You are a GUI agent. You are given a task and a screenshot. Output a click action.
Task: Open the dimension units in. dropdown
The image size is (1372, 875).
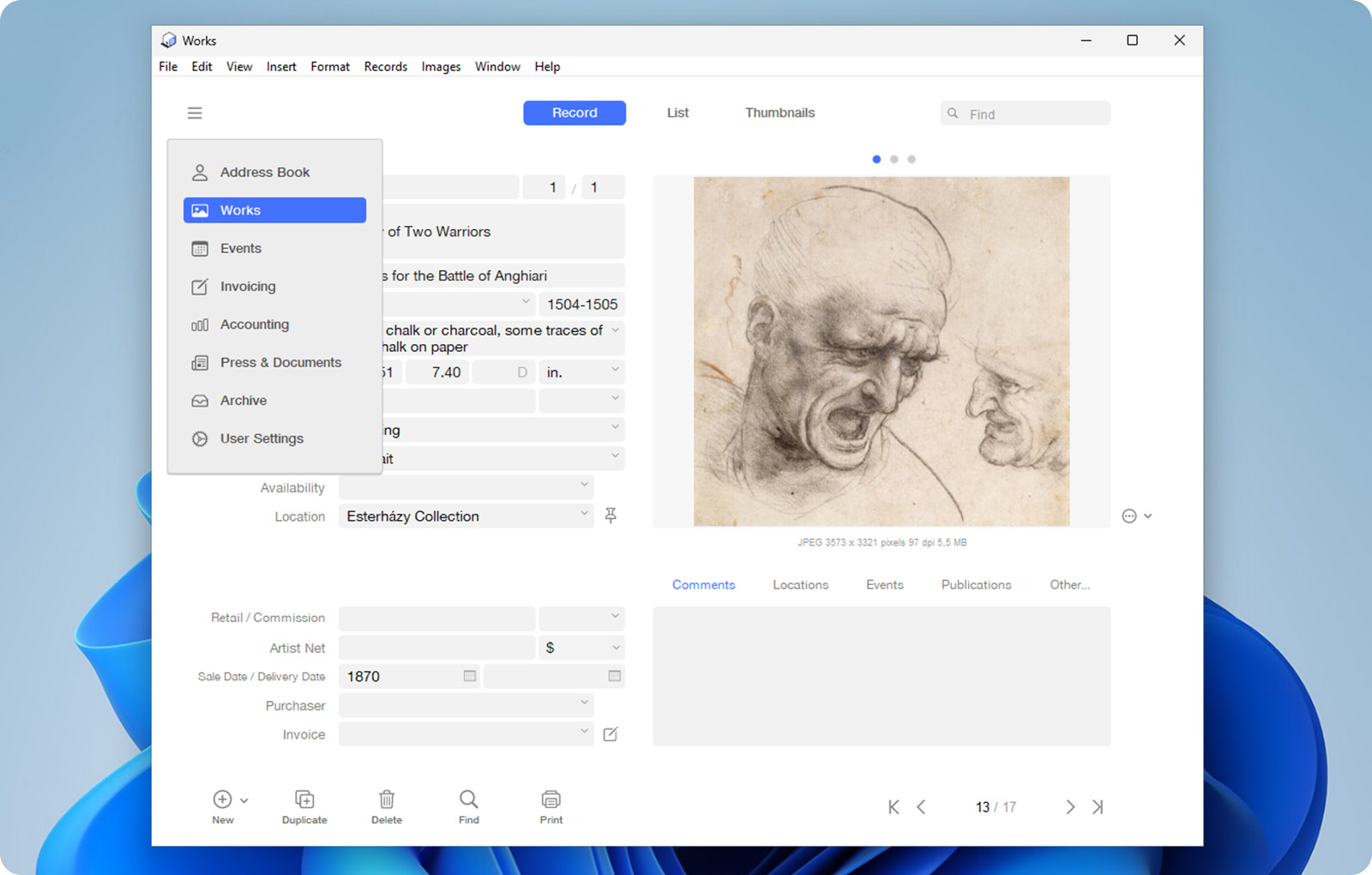coord(615,370)
